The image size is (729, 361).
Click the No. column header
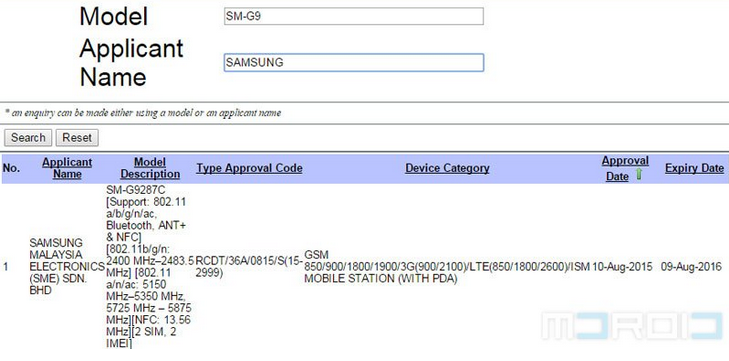(11, 168)
